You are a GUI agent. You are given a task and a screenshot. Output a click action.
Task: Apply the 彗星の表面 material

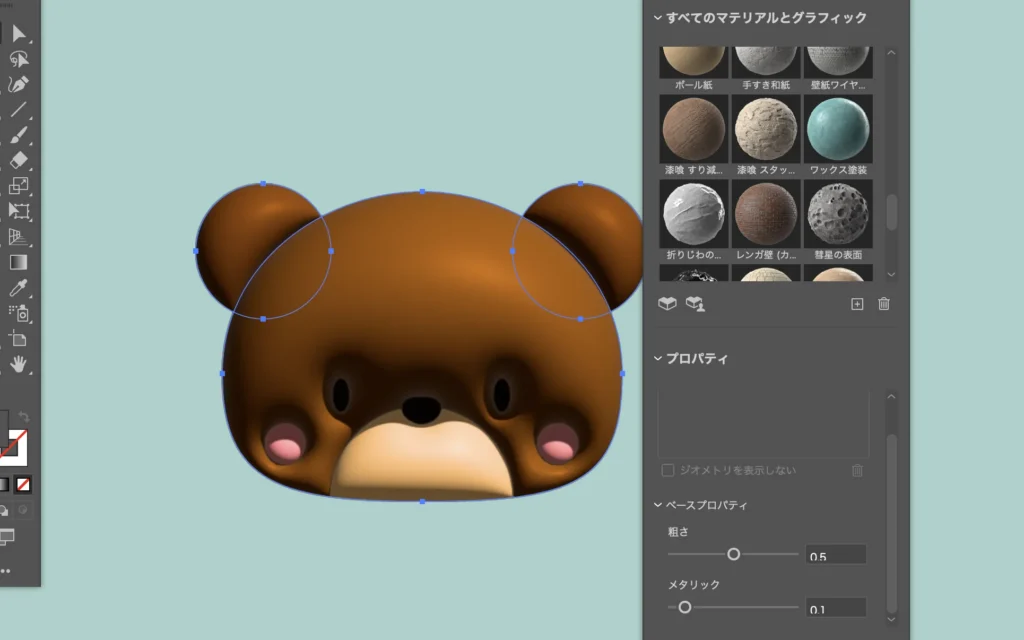click(838, 214)
